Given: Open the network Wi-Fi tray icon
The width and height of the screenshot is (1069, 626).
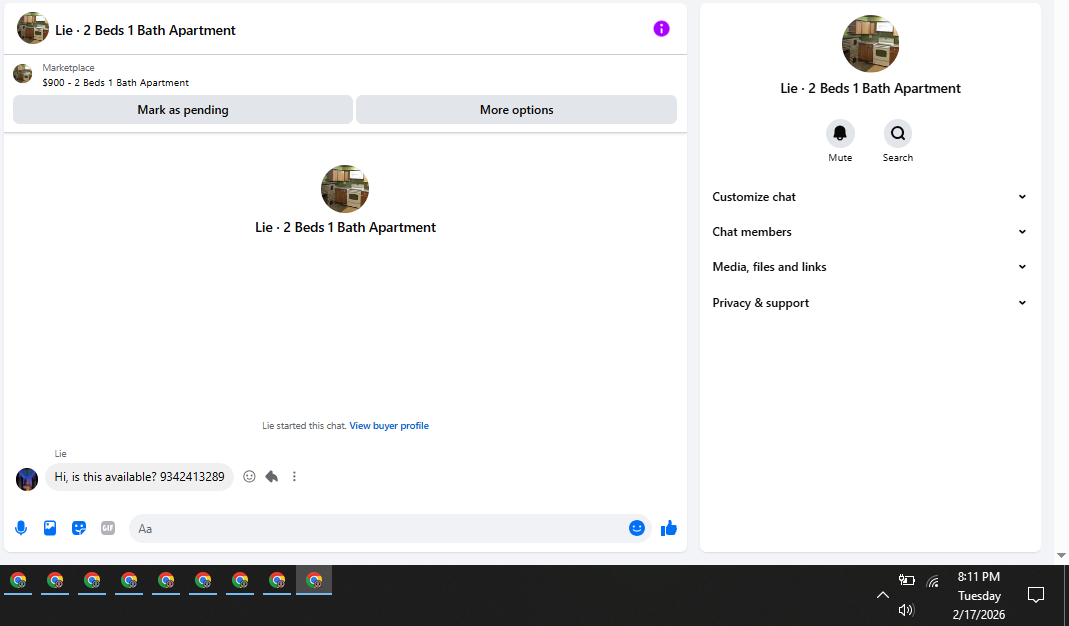Looking at the screenshot, I should point(933,581).
